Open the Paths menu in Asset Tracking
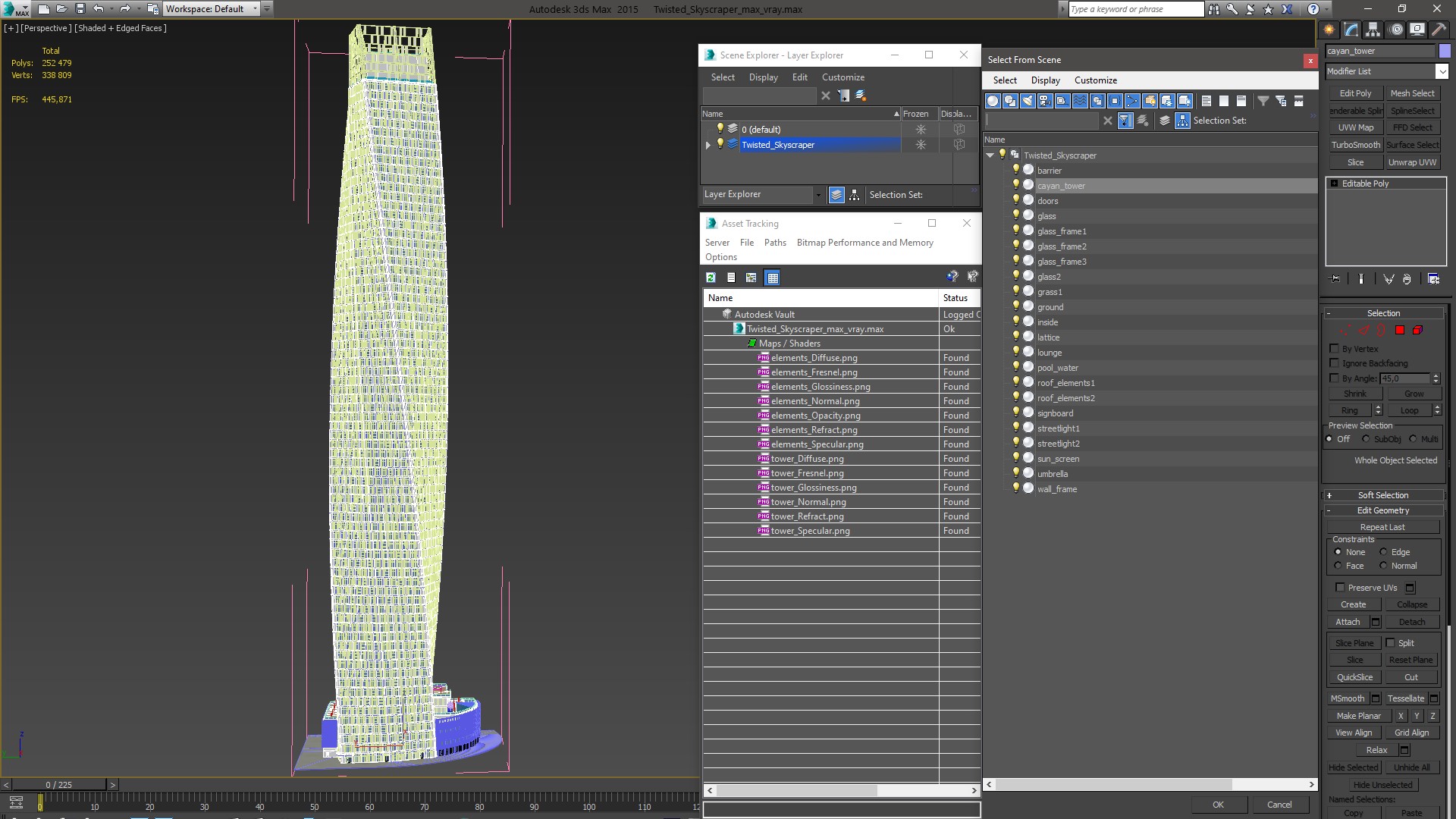Image resolution: width=1456 pixels, height=819 pixels. click(x=774, y=243)
